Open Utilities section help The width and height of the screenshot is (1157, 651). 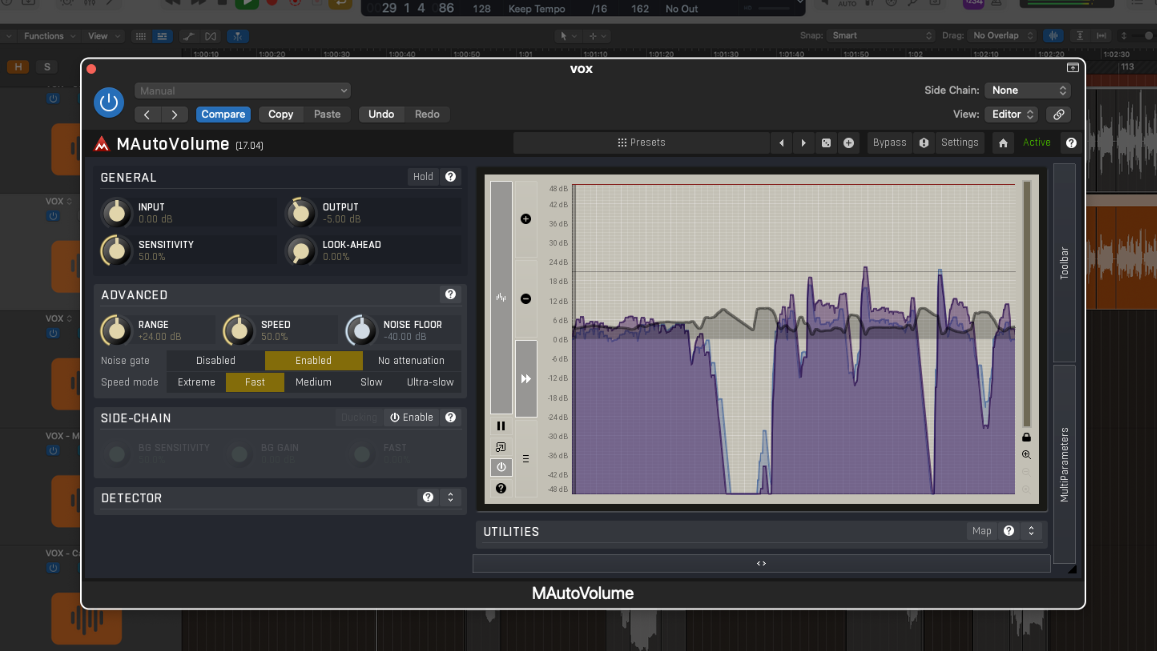pyautogui.click(x=1009, y=531)
